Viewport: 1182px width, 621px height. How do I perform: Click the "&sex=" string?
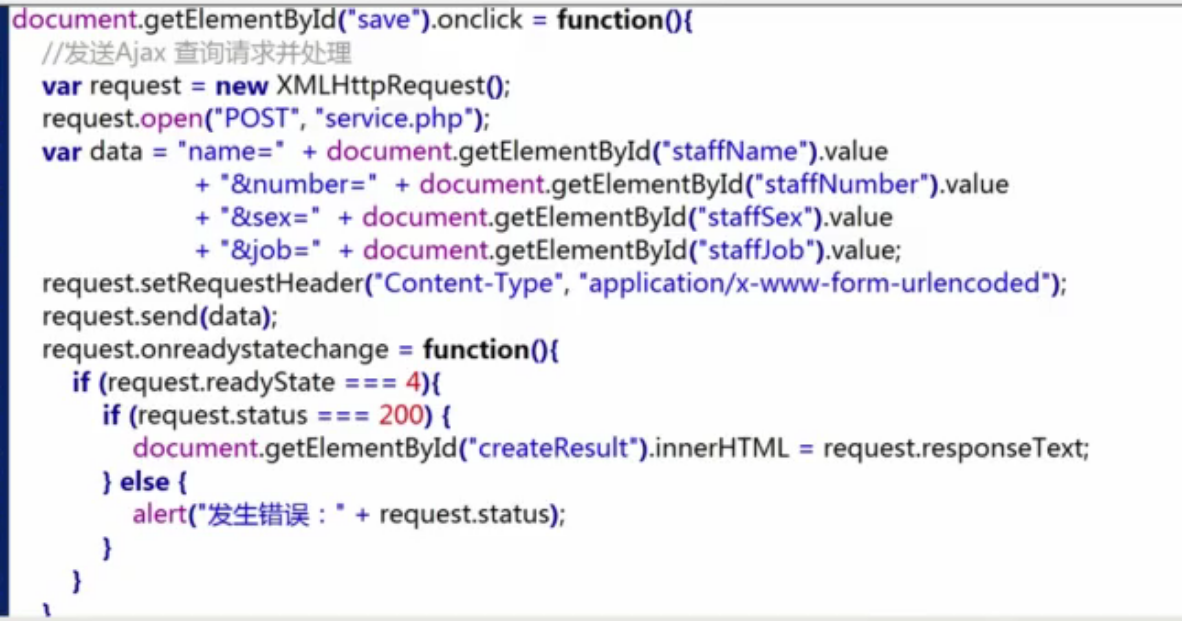pos(270,218)
